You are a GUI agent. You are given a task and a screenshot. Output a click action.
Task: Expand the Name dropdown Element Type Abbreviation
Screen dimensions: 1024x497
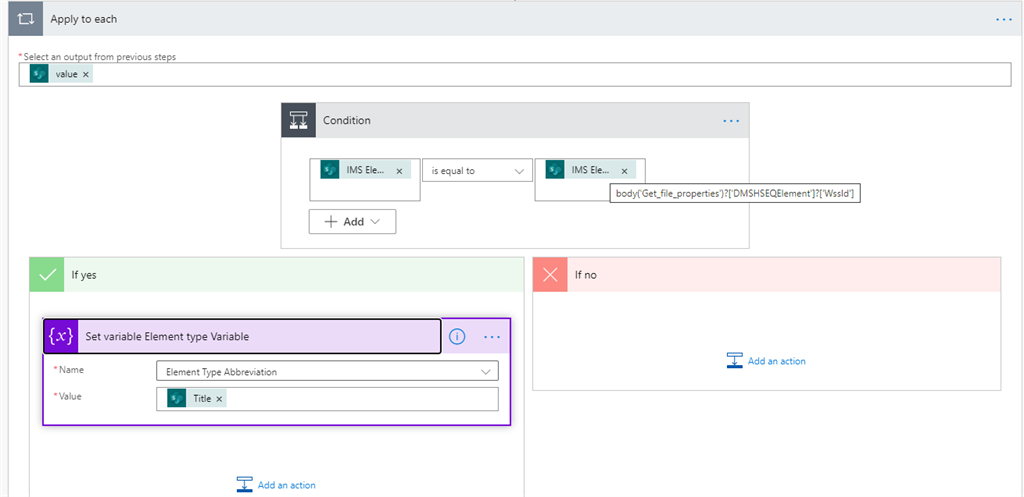(327, 372)
